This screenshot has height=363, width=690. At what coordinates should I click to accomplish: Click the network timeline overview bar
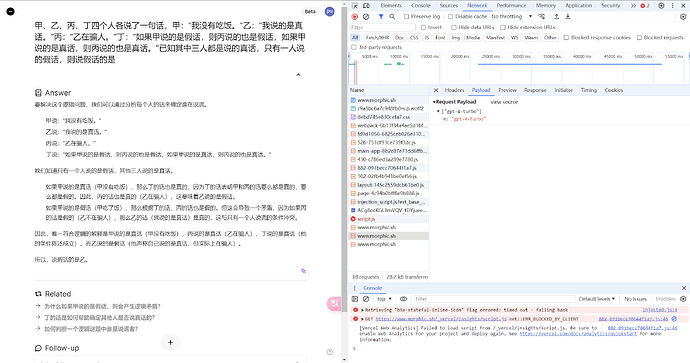coord(518,69)
